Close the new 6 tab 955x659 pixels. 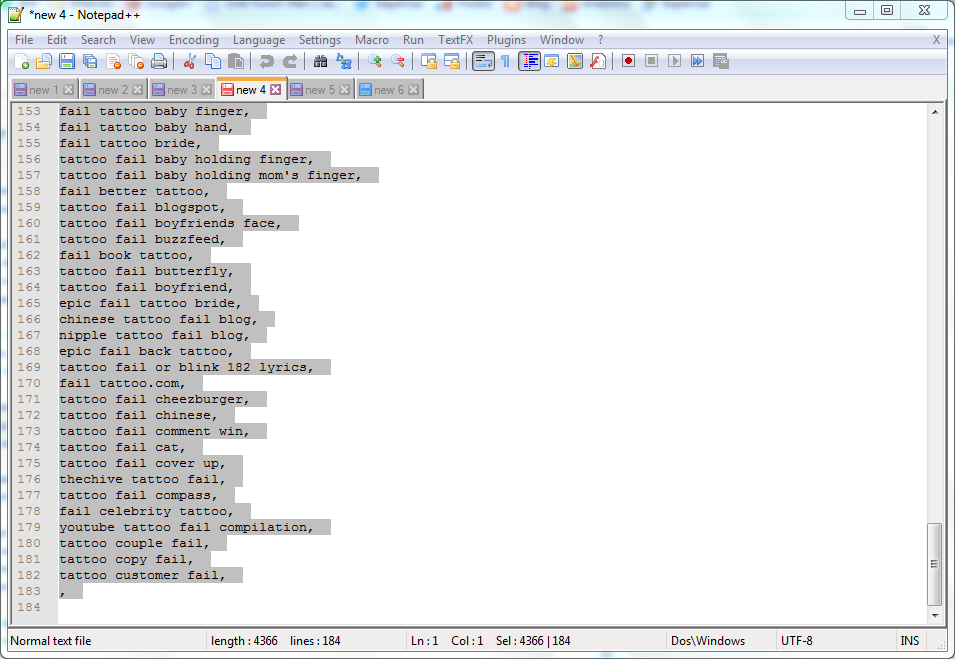coord(414,90)
